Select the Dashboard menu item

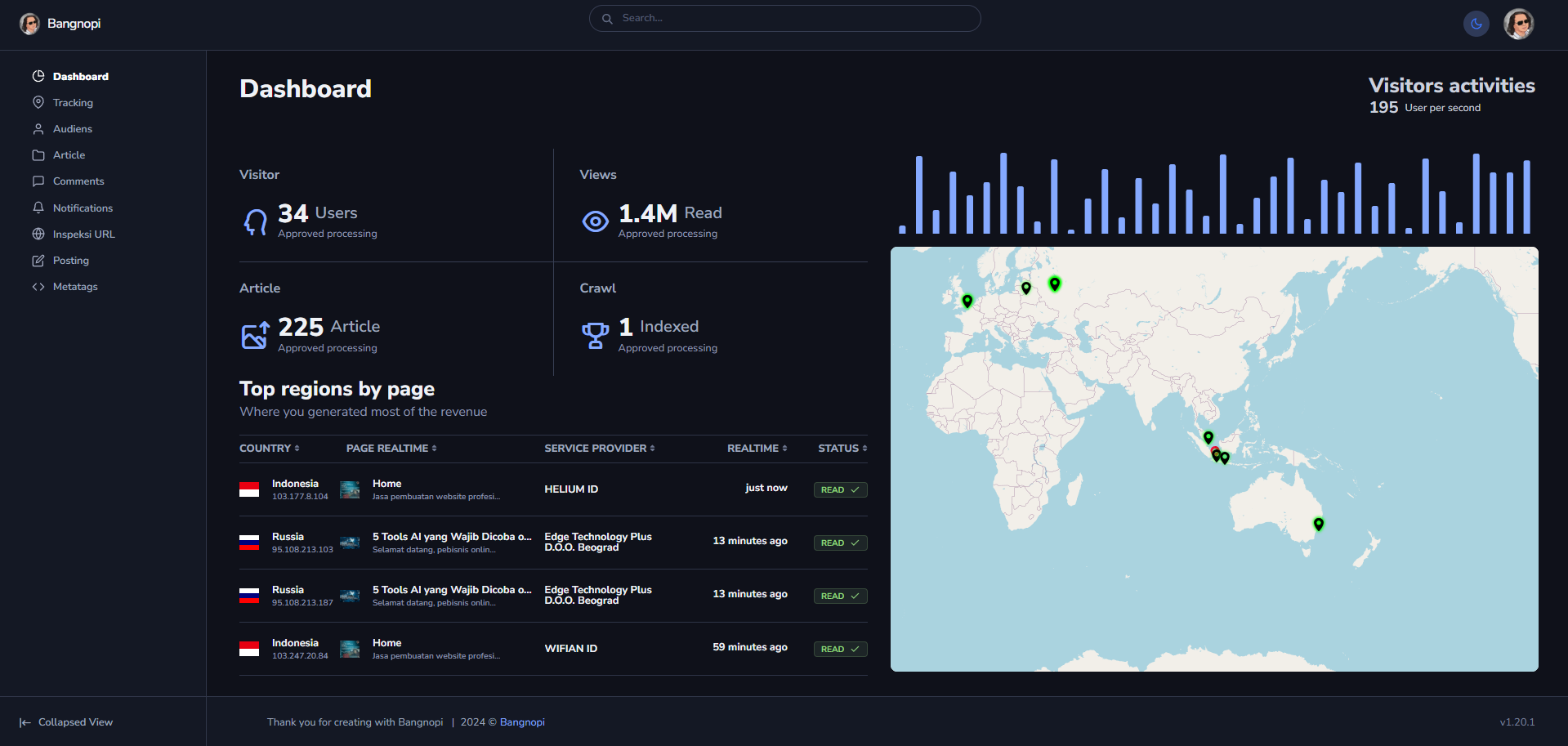[x=80, y=77]
